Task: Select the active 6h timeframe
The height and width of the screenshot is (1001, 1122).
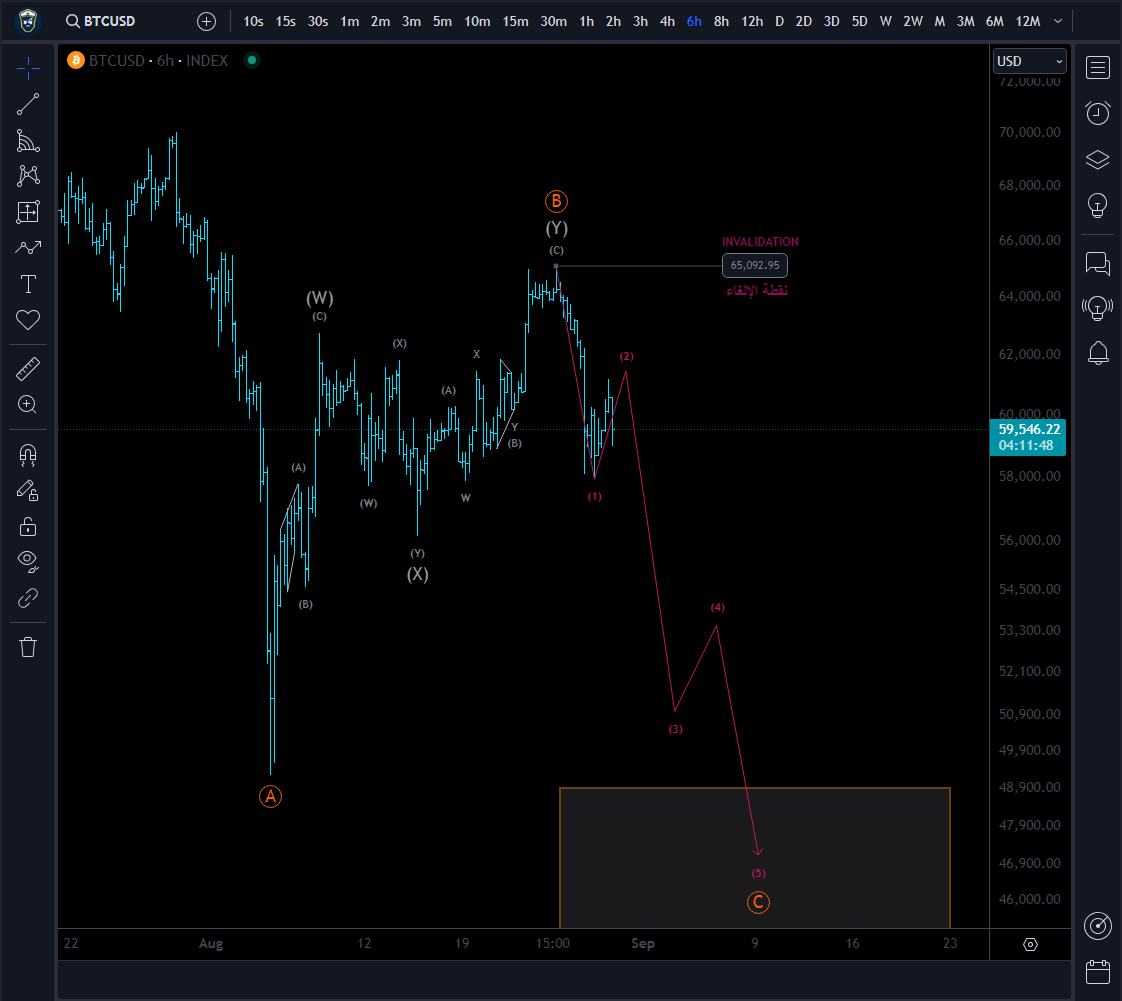Action: tap(694, 21)
